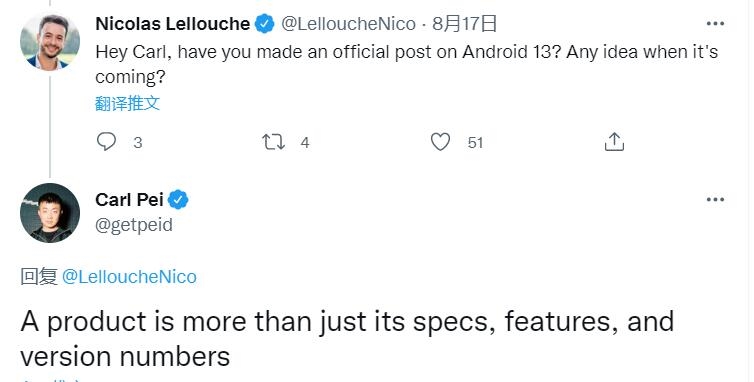This screenshot has height=382, width=754.
Task: Click the like count 51
Action: click(x=475, y=142)
